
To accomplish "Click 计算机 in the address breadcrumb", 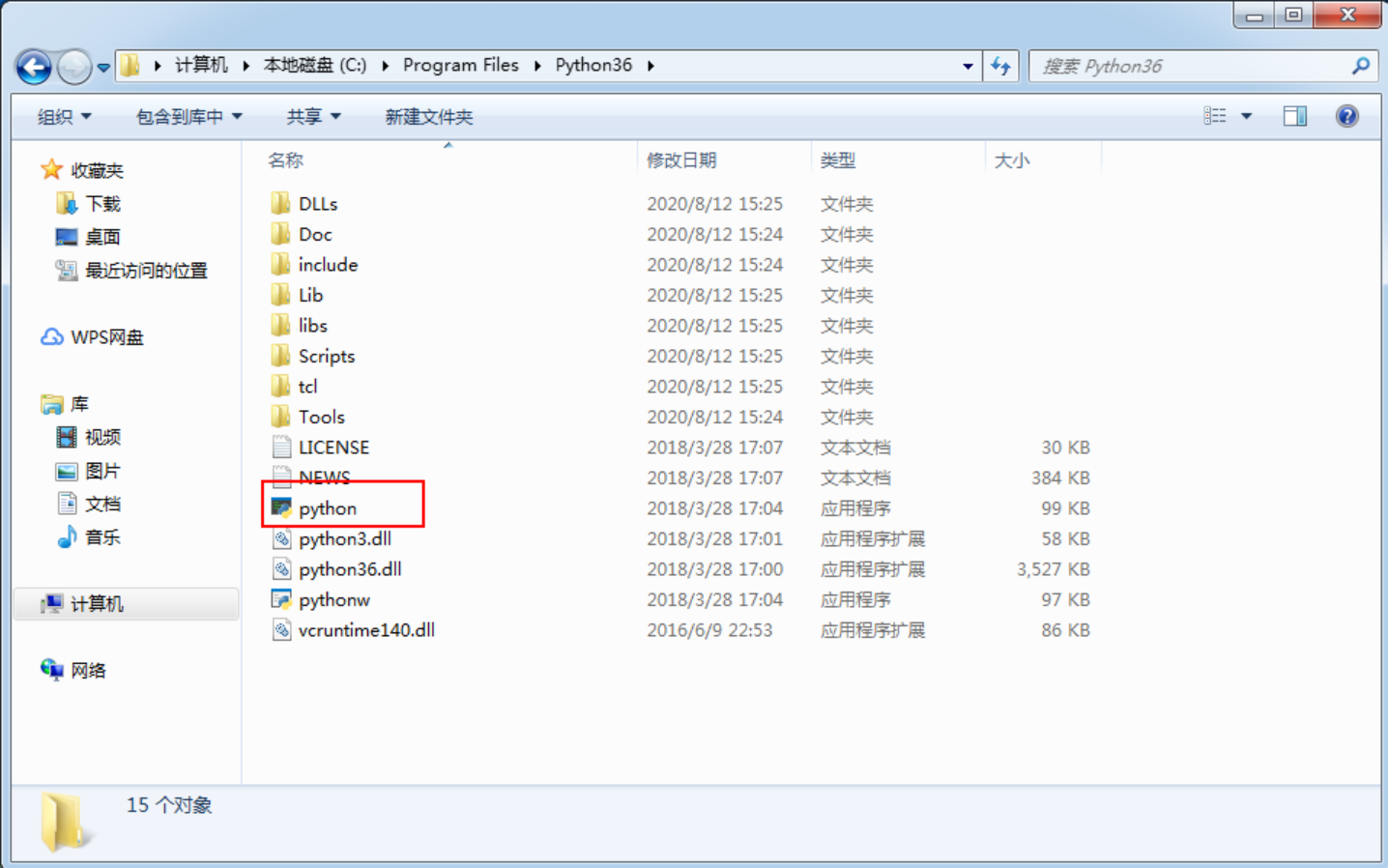I will click(x=201, y=65).
